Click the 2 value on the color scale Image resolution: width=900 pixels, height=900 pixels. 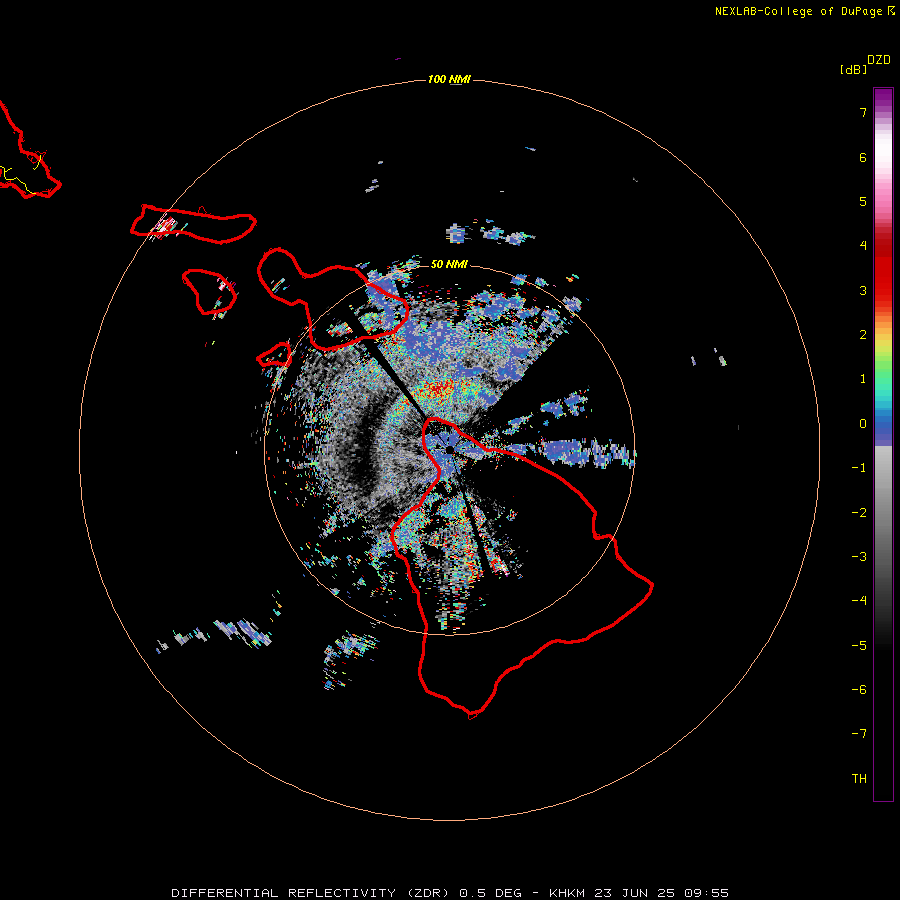pyautogui.click(x=863, y=335)
